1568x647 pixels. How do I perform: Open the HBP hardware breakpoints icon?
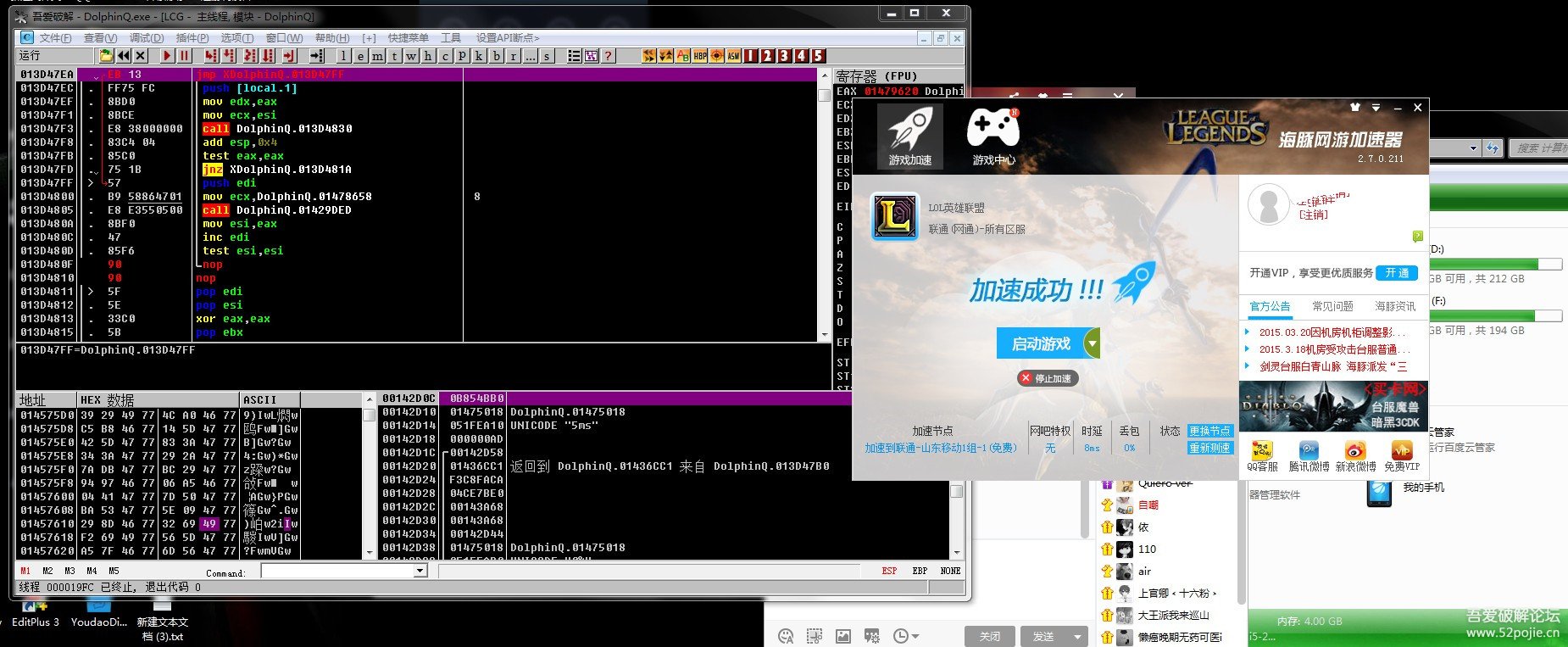pyautogui.click(x=700, y=56)
